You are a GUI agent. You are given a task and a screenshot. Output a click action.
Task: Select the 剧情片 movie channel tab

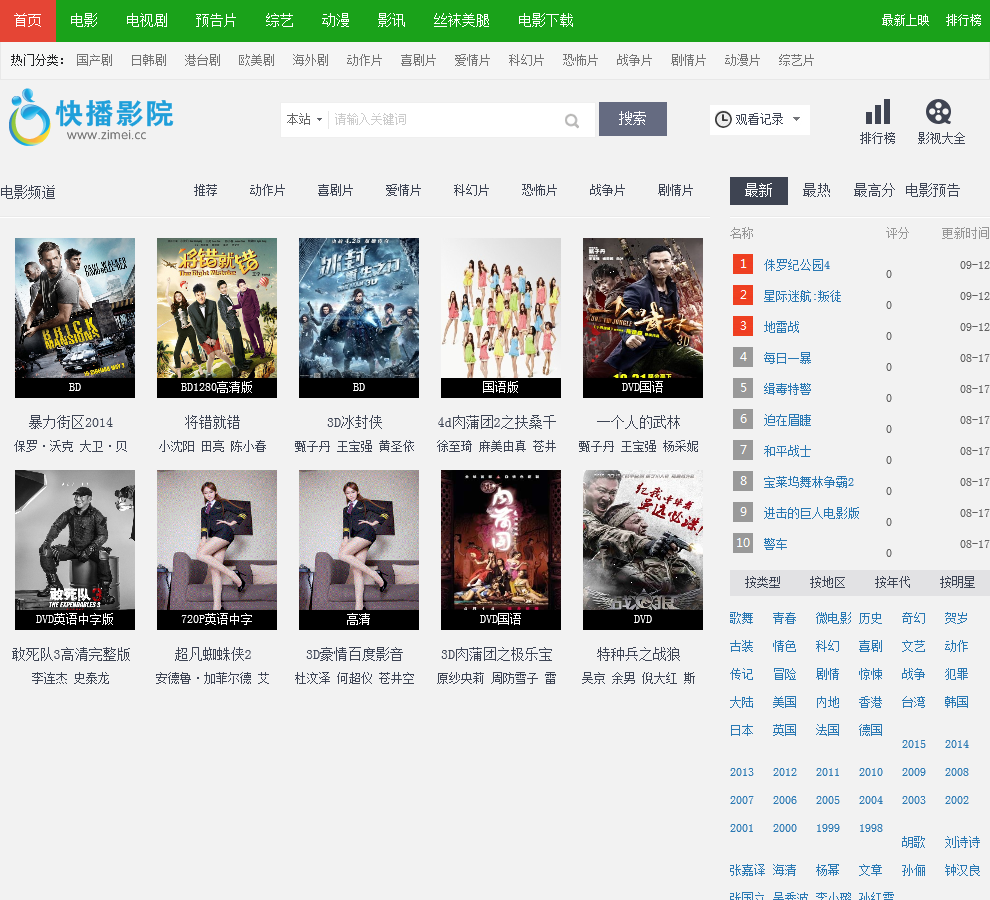pyautogui.click(x=676, y=191)
